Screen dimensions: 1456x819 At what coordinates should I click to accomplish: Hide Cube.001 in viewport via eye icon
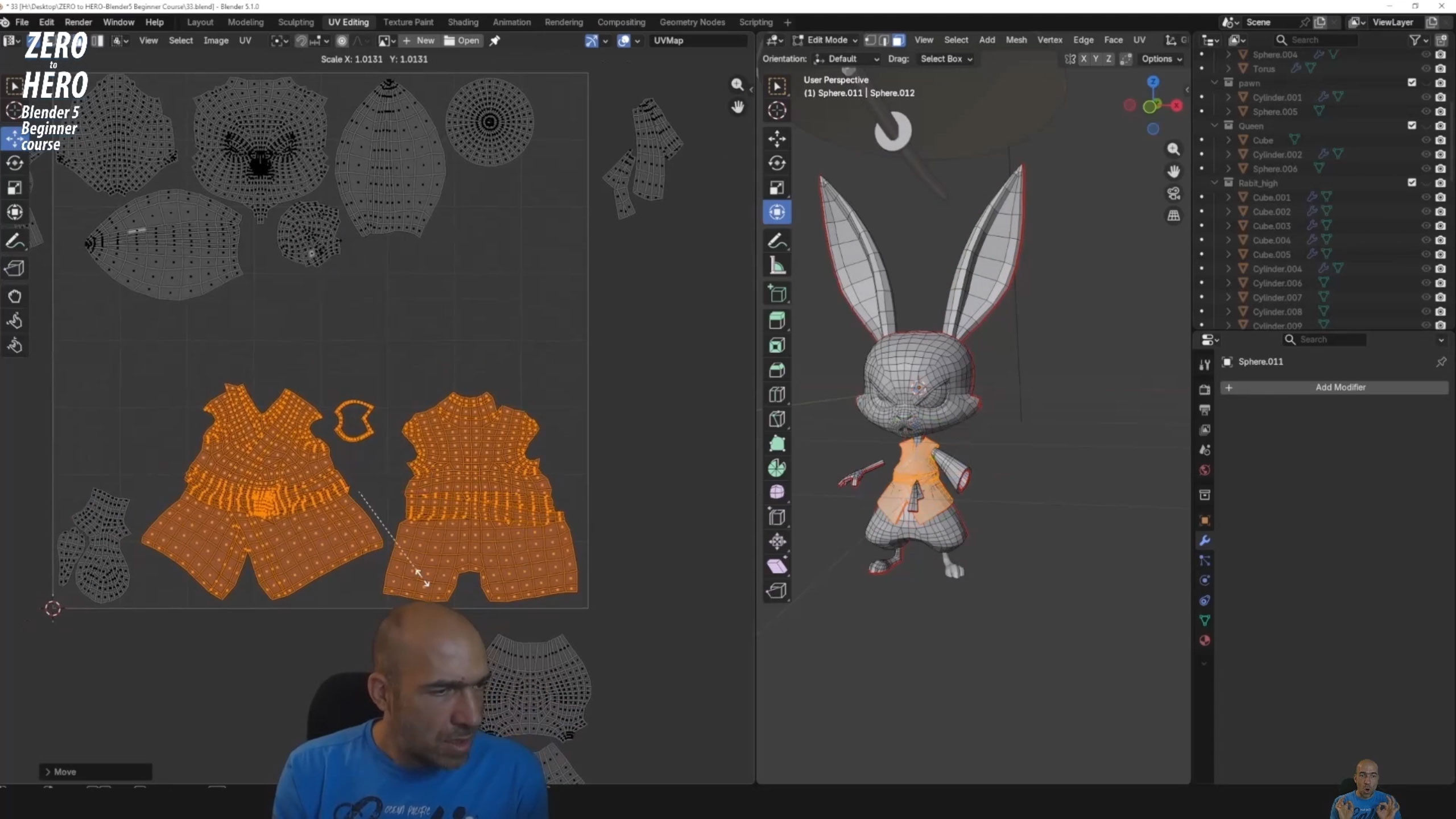tap(1426, 197)
